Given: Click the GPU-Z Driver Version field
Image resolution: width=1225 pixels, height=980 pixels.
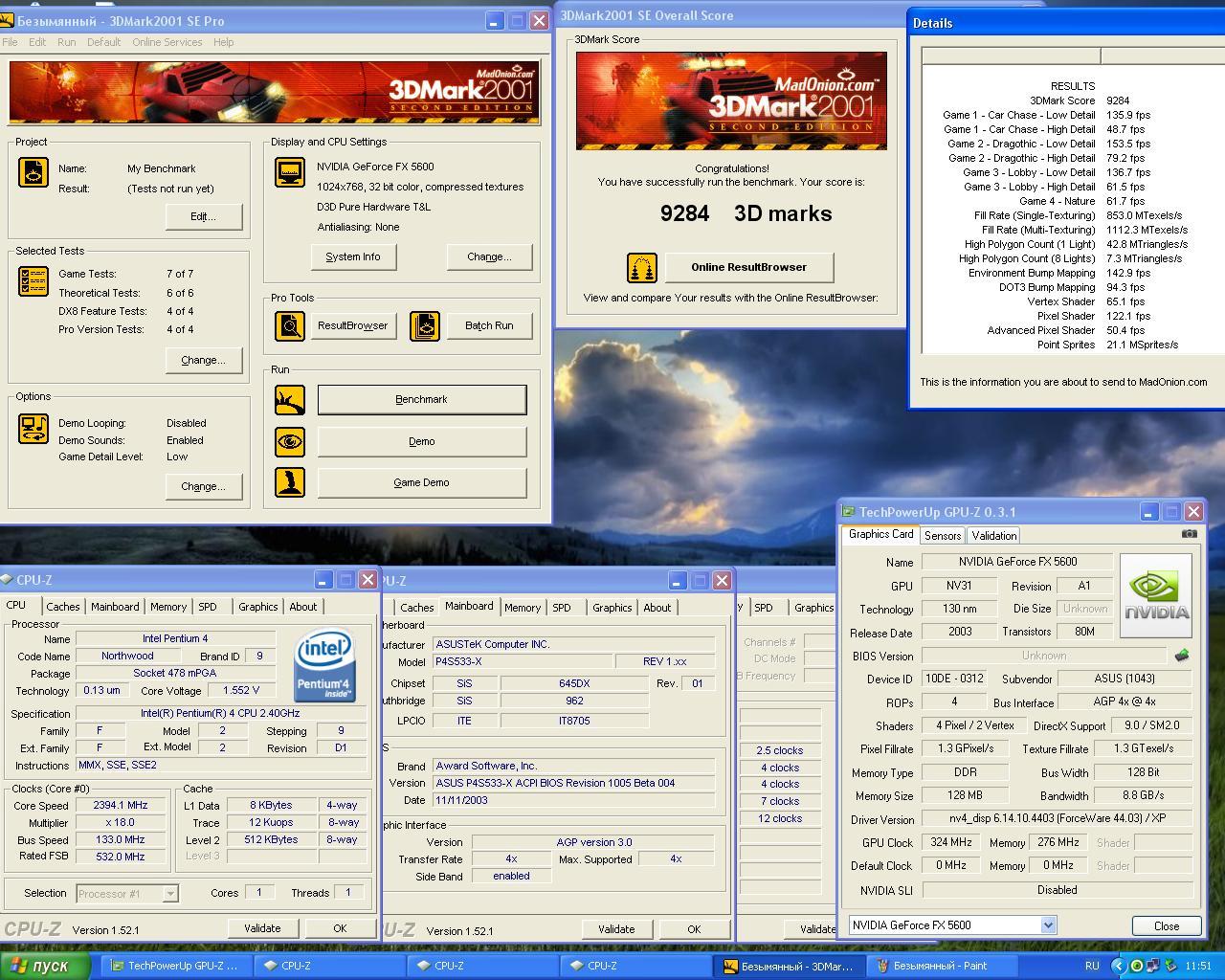Looking at the screenshot, I should (1057, 819).
